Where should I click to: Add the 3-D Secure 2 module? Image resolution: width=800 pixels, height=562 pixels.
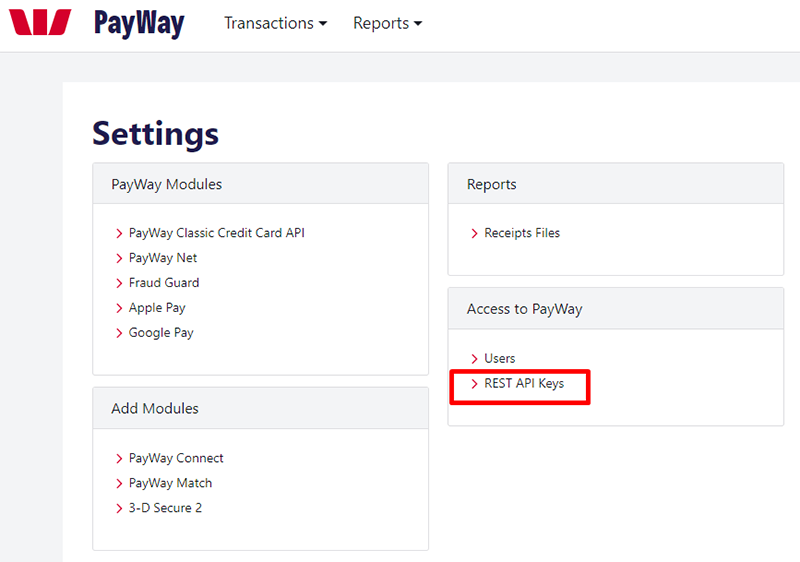[x=165, y=508]
